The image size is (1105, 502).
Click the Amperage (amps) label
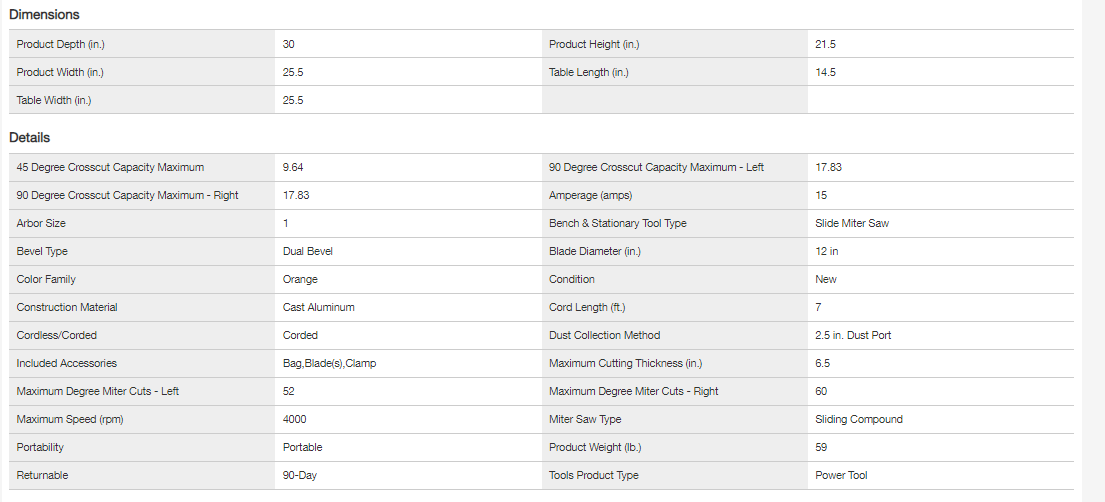591,196
